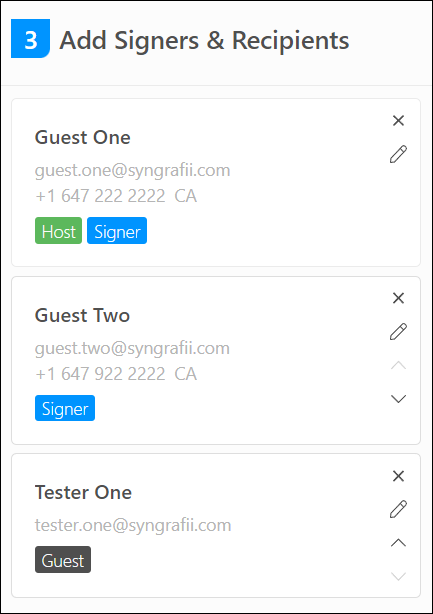Click Guest Two phone number +1 647 922 2222
The image size is (433, 614).
[100, 374]
